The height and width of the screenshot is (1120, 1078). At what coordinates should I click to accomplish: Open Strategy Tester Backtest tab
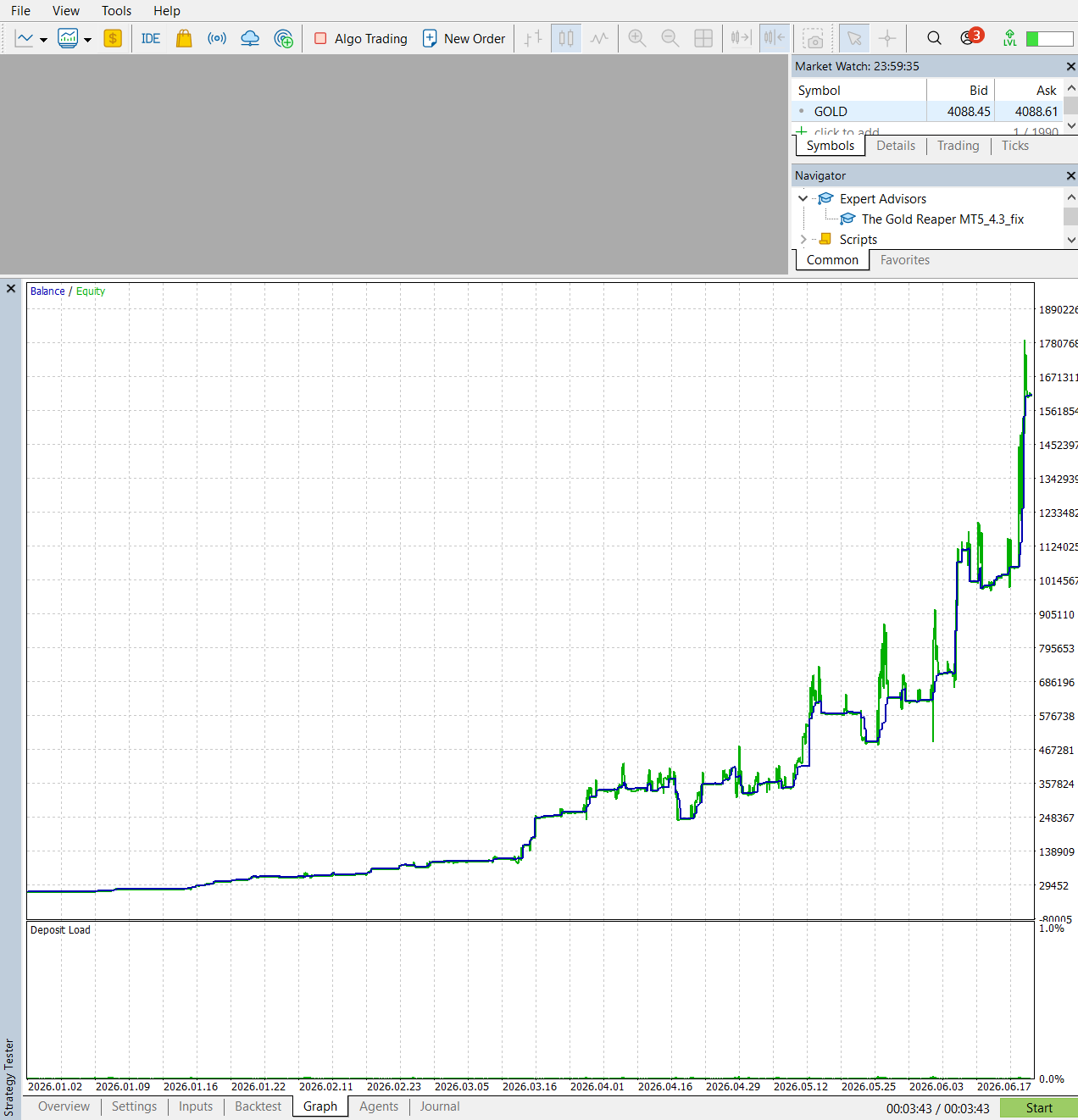click(258, 1106)
